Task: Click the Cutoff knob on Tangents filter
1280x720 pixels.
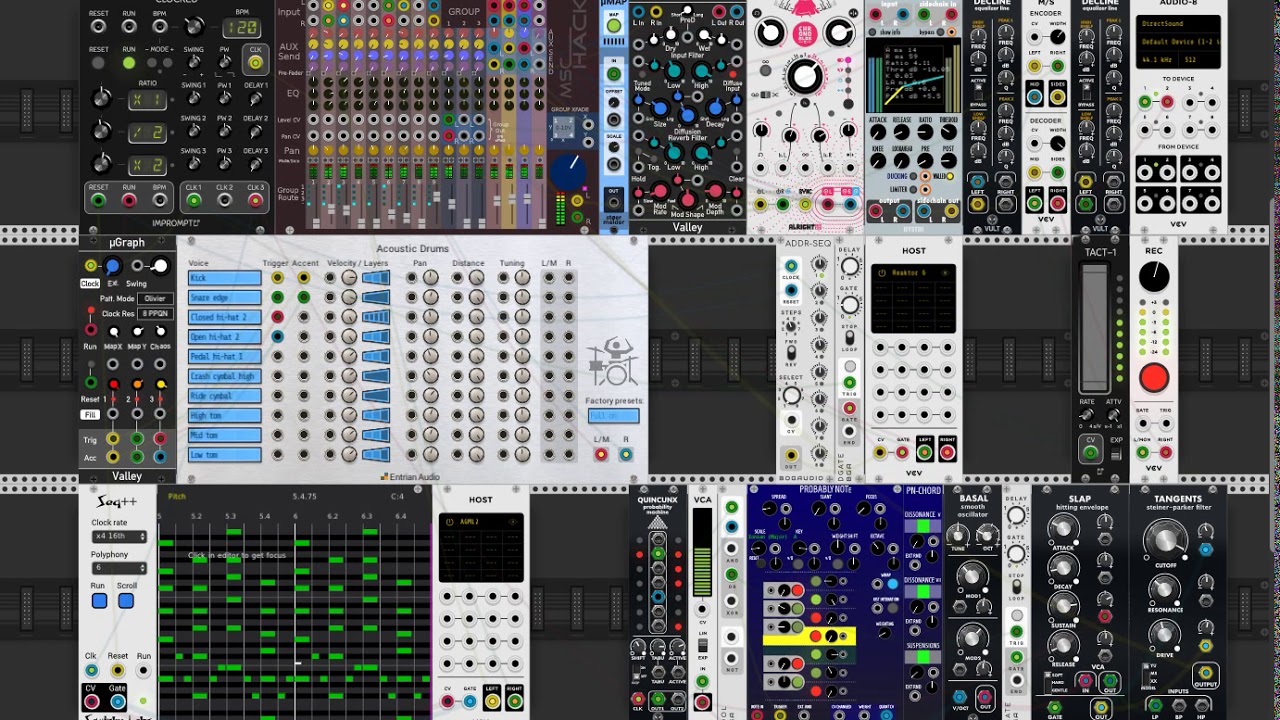Action: [x=1164, y=541]
